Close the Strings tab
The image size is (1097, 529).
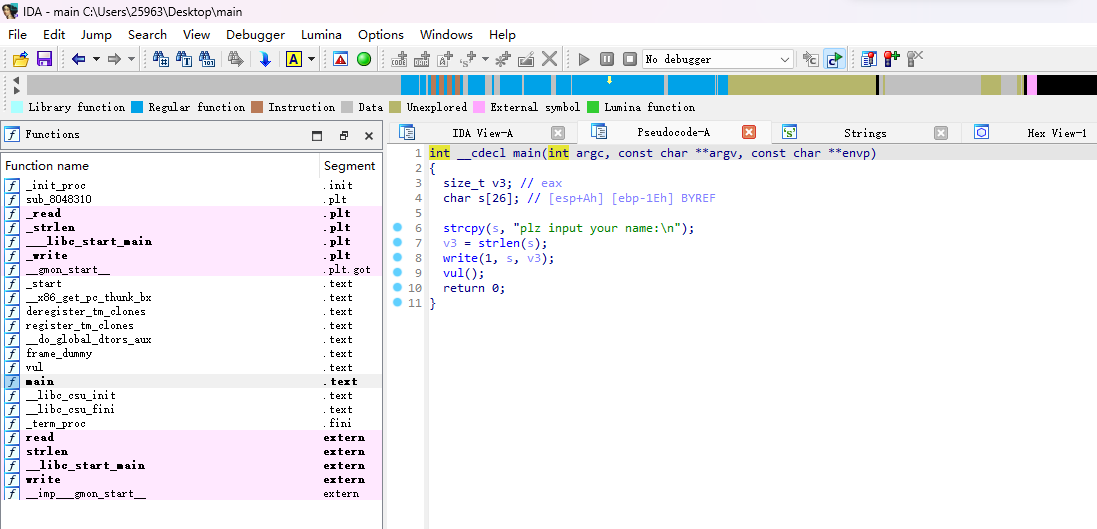[941, 133]
